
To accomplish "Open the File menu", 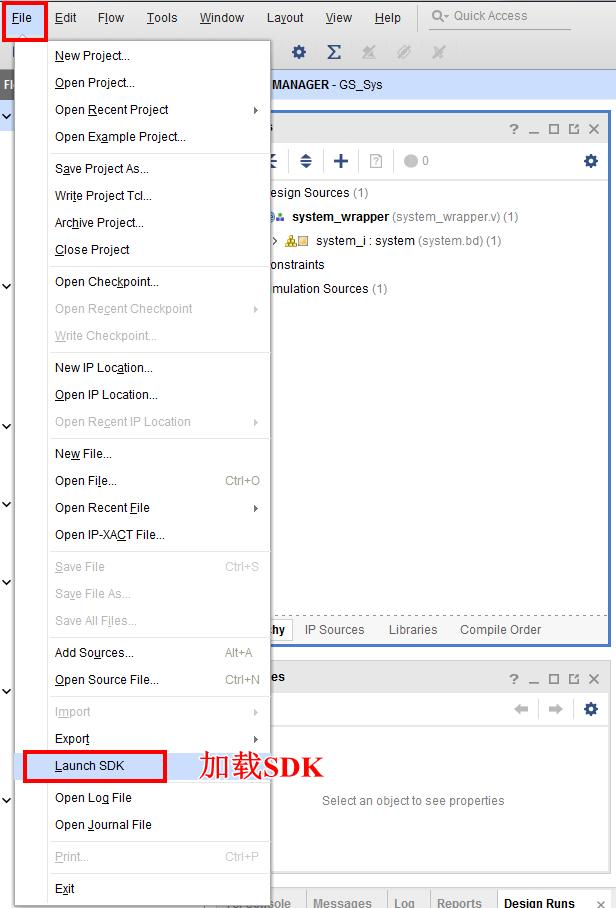I will point(22,18).
